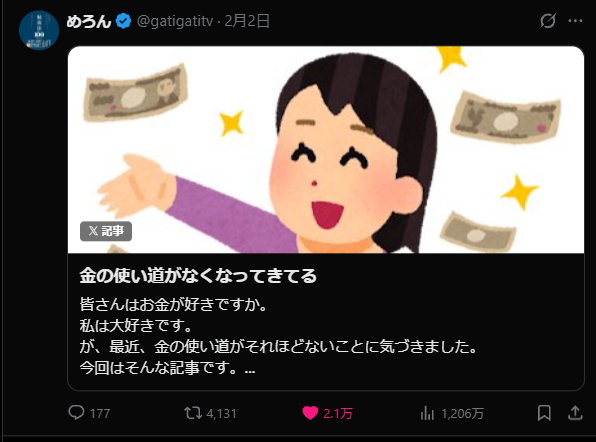Bookmark this post
The width and height of the screenshot is (596, 442).
pyautogui.click(x=544, y=413)
